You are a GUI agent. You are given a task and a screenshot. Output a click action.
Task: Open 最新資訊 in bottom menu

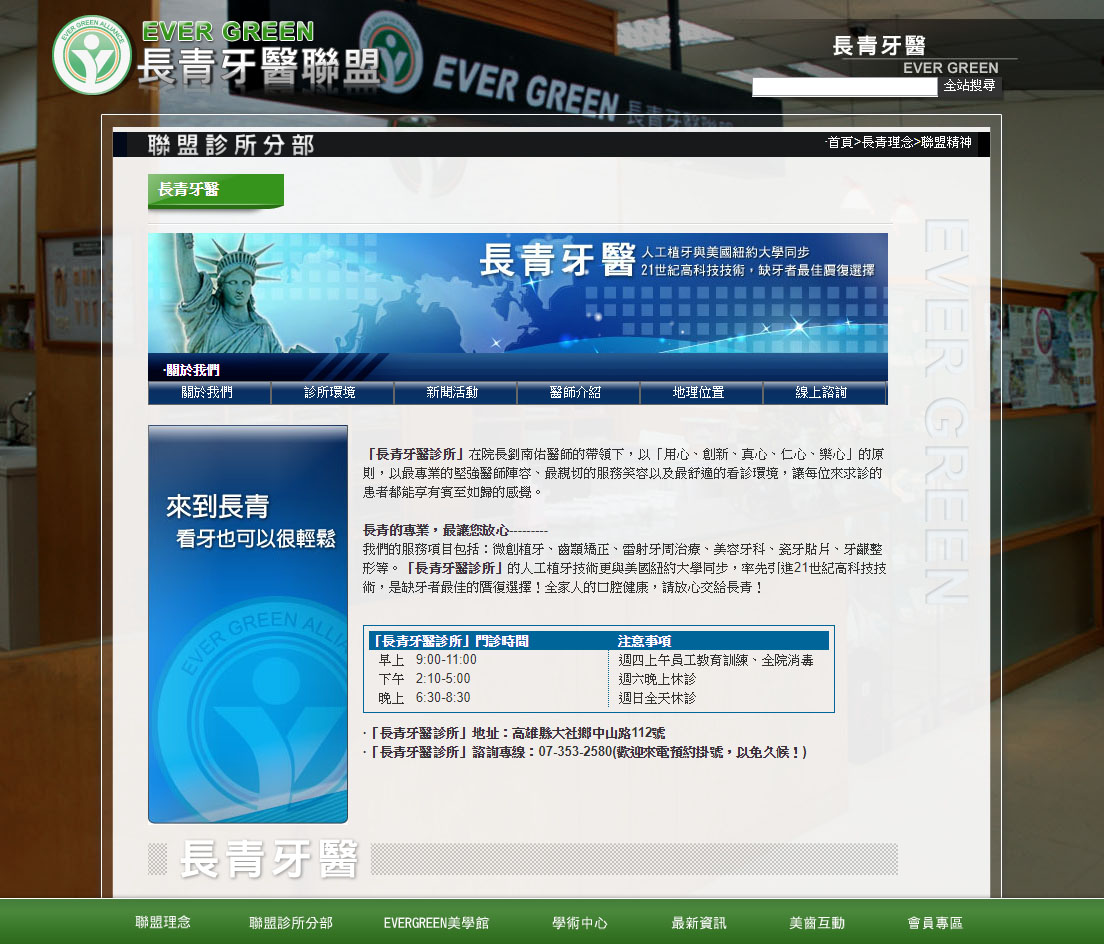(x=699, y=923)
